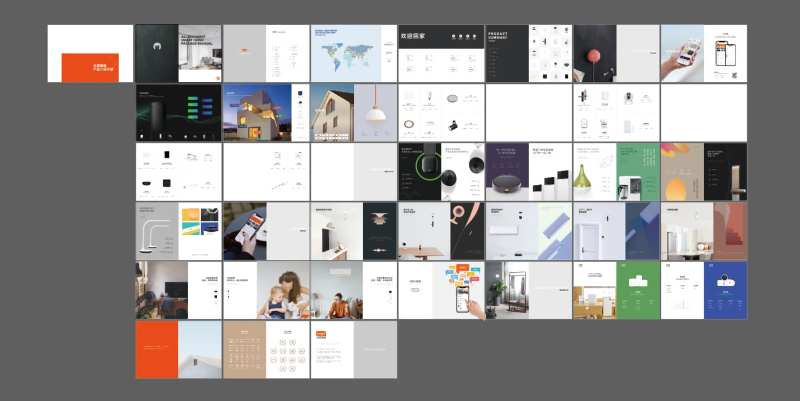Open the hand holding phone app spread
Image resolution: width=800 pixels, height=401 pixels.
click(x=704, y=54)
